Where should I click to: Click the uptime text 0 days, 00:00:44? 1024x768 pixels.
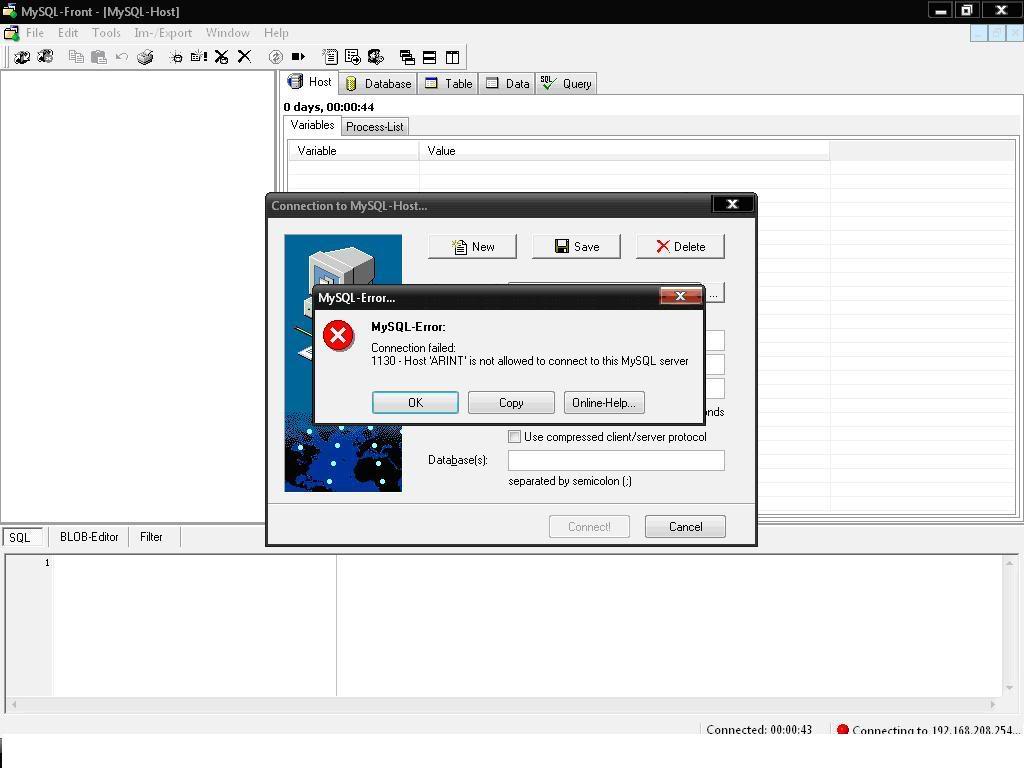(x=328, y=107)
